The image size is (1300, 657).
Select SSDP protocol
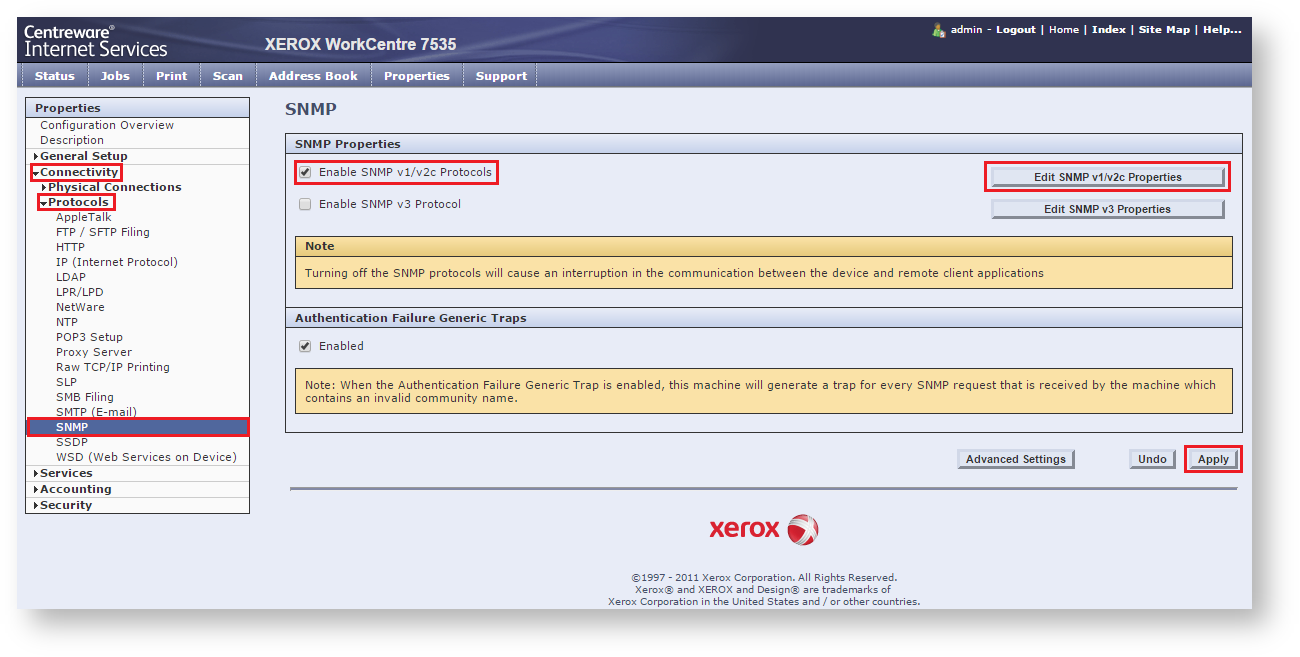point(71,442)
